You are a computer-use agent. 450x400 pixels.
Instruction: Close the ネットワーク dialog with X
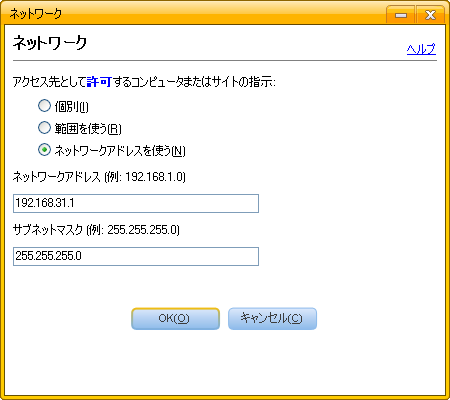[x=430, y=15]
